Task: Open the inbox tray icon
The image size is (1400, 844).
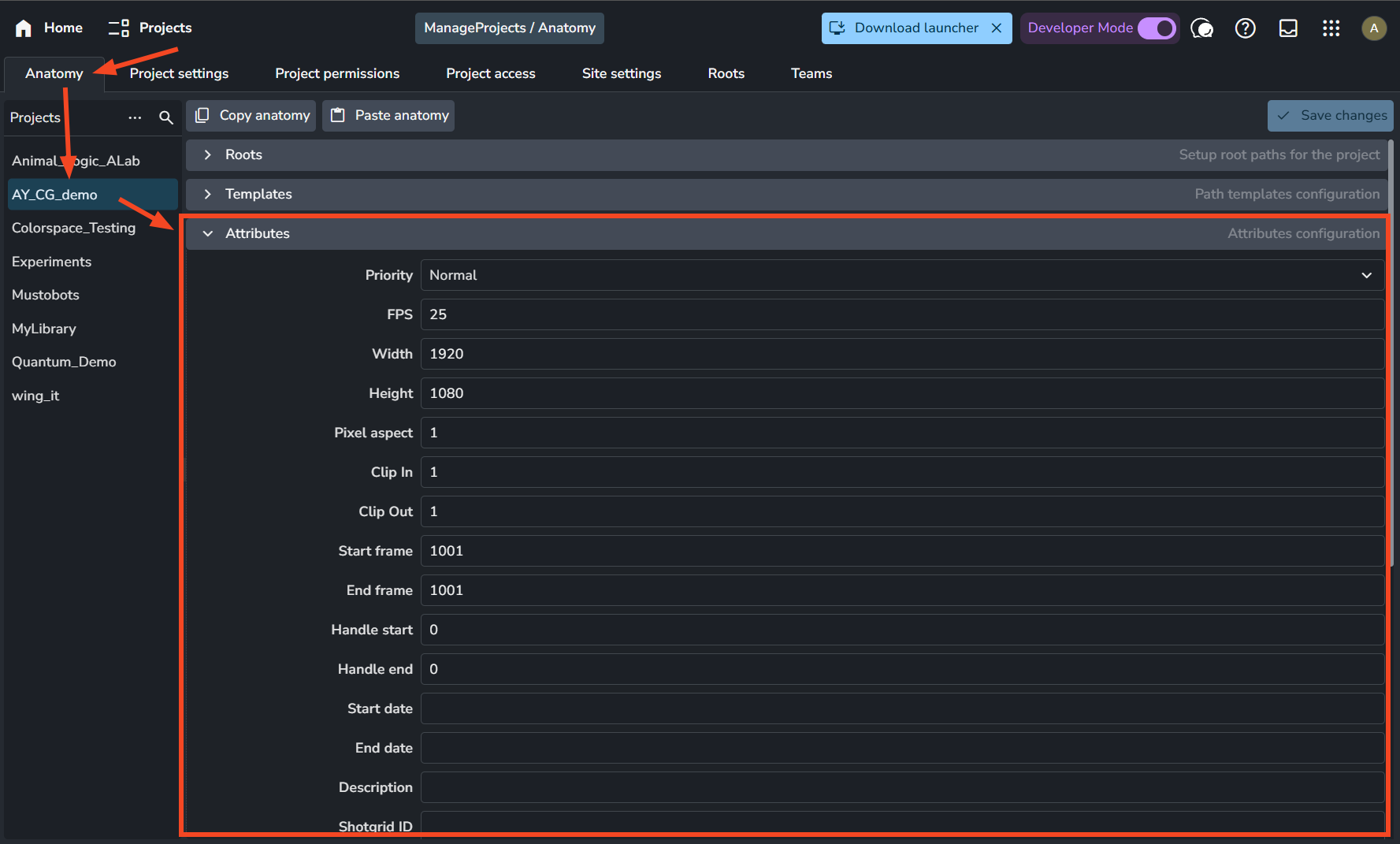Action: coord(1288,28)
